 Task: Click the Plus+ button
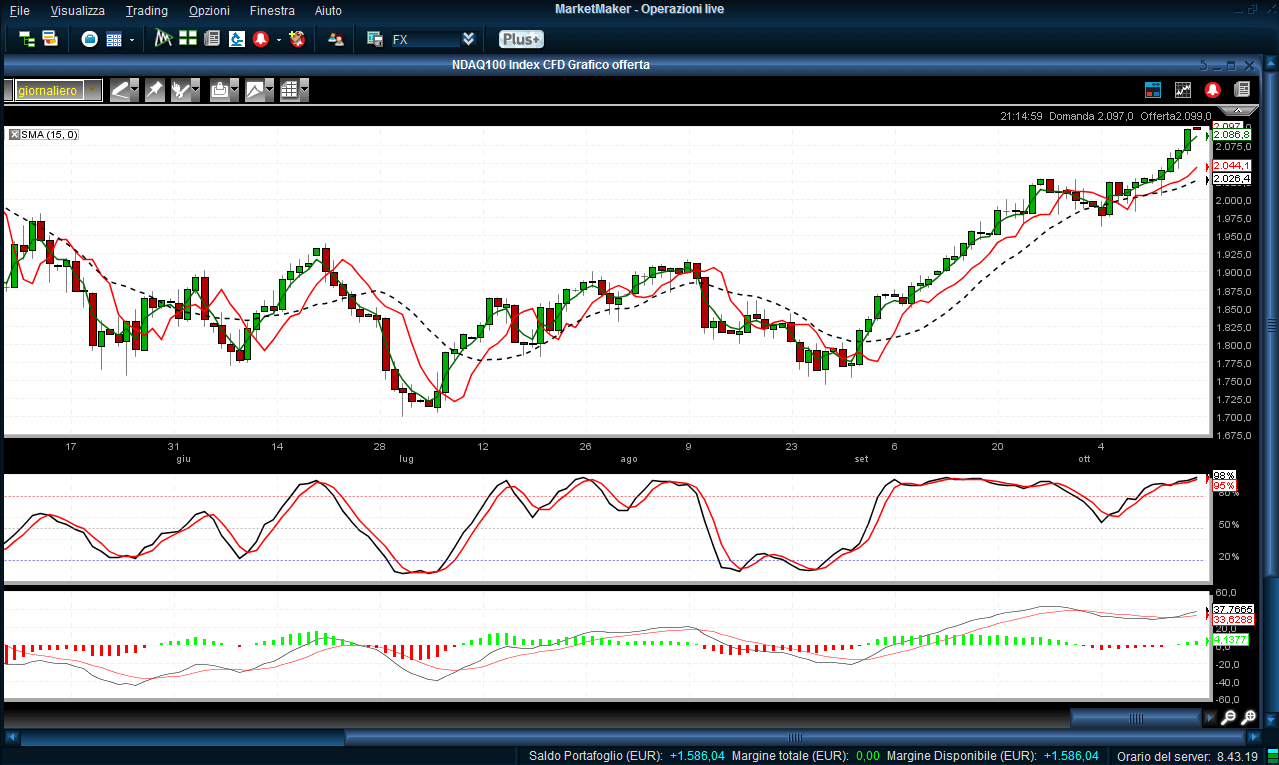pyautogui.click(x=521, y=39)
